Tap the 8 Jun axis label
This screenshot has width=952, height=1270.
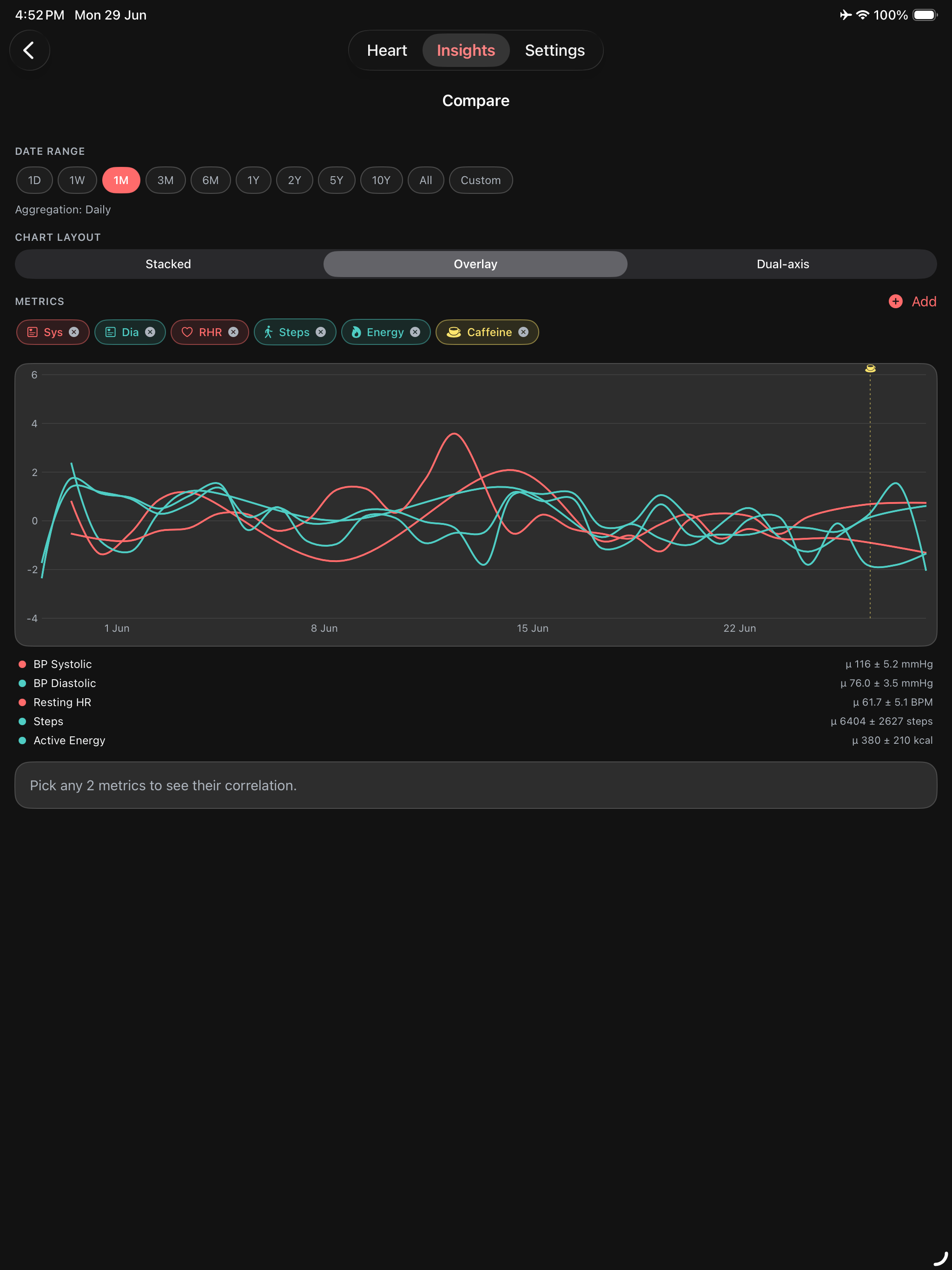click(x=324, y=628)
